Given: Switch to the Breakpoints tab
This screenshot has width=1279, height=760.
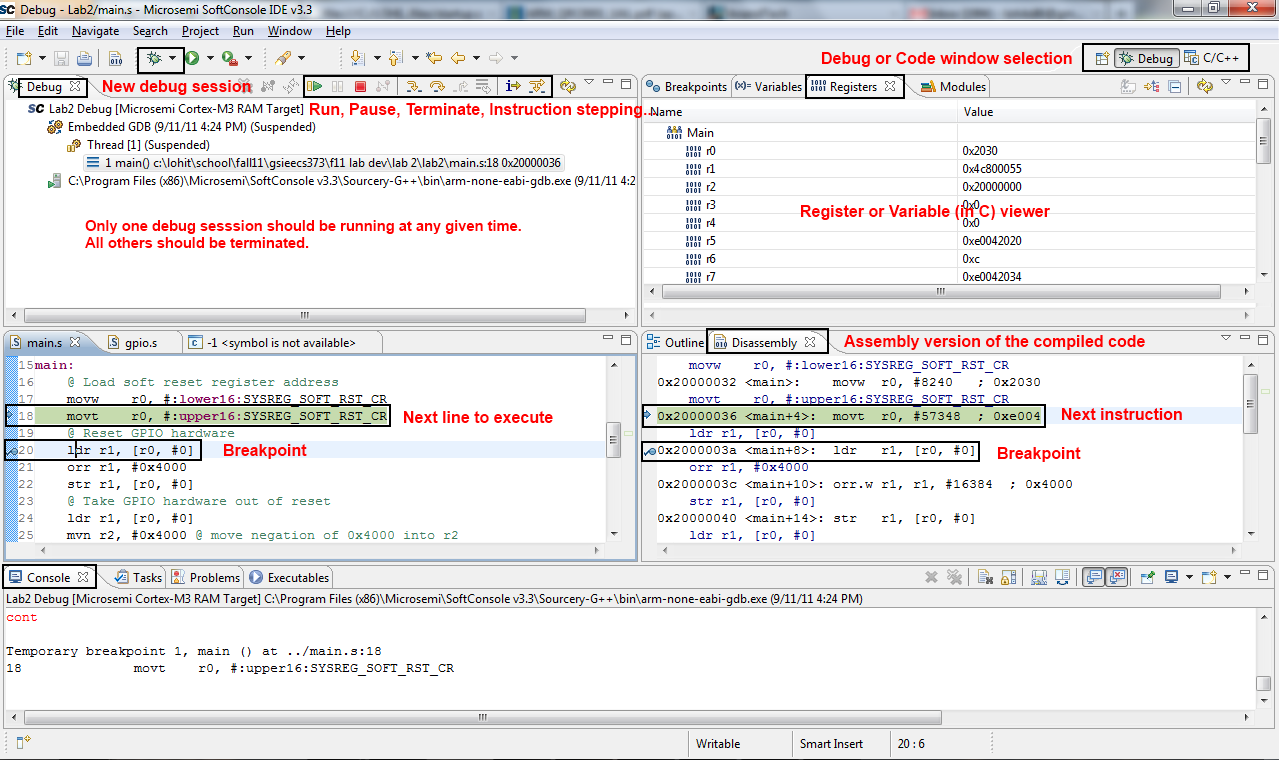Looking at the screenshot, I should [687, 87].
